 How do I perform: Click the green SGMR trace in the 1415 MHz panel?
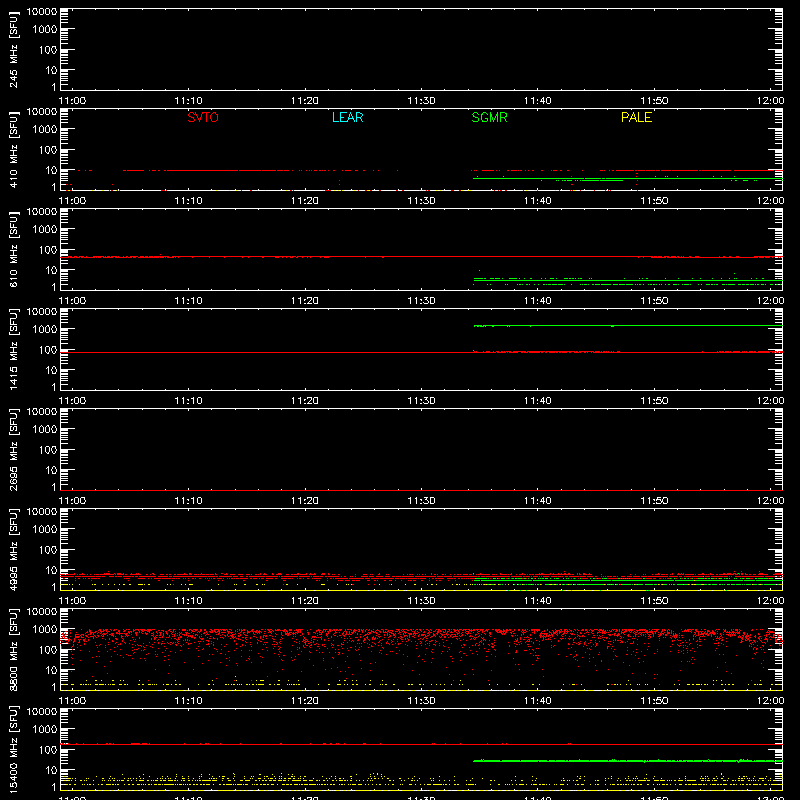[628, 326]
